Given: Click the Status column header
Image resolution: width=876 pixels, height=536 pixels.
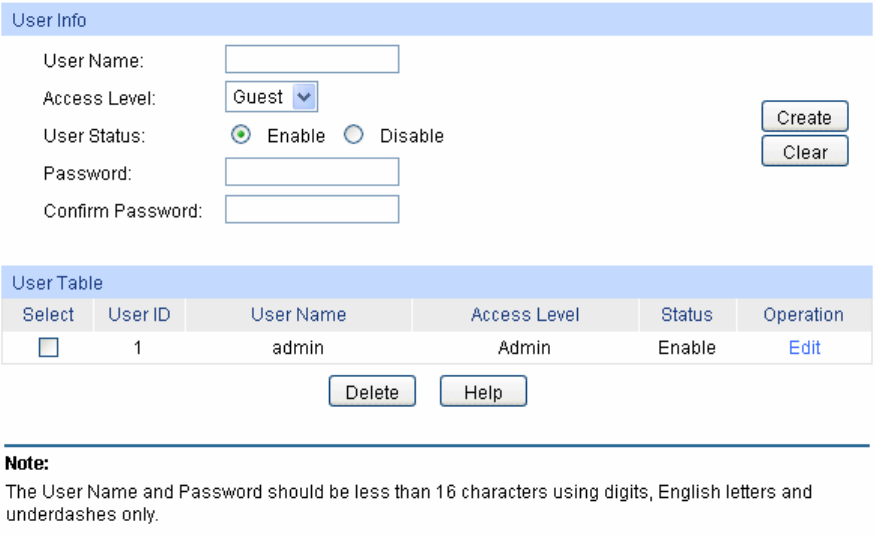Looking at the screenshot, I should [x=686, y=315].
